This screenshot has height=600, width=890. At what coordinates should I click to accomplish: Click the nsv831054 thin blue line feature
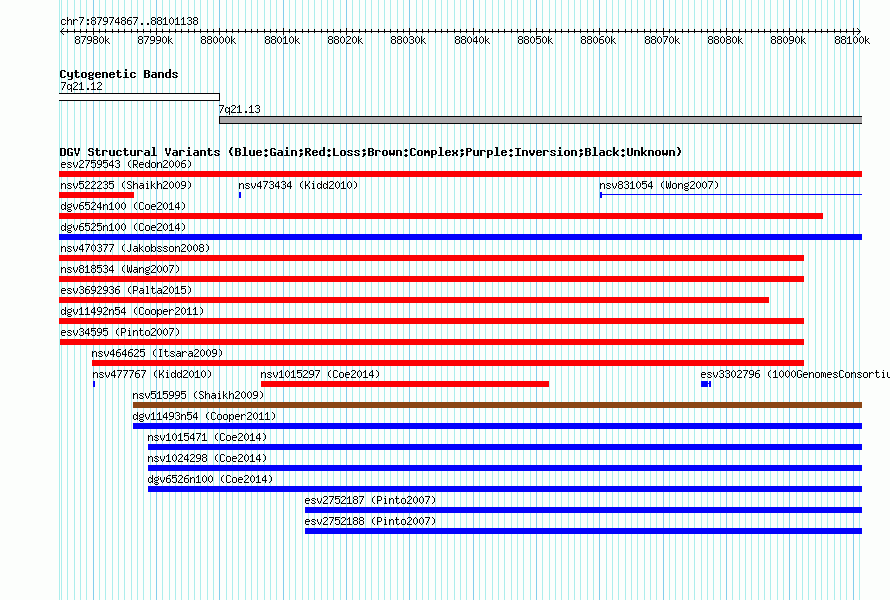click(731, 195)
